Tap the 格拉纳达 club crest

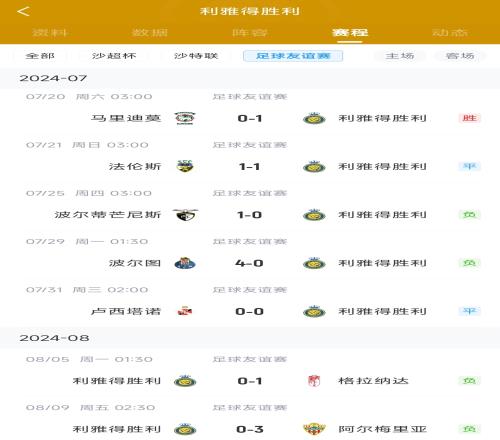coord(314,381)
